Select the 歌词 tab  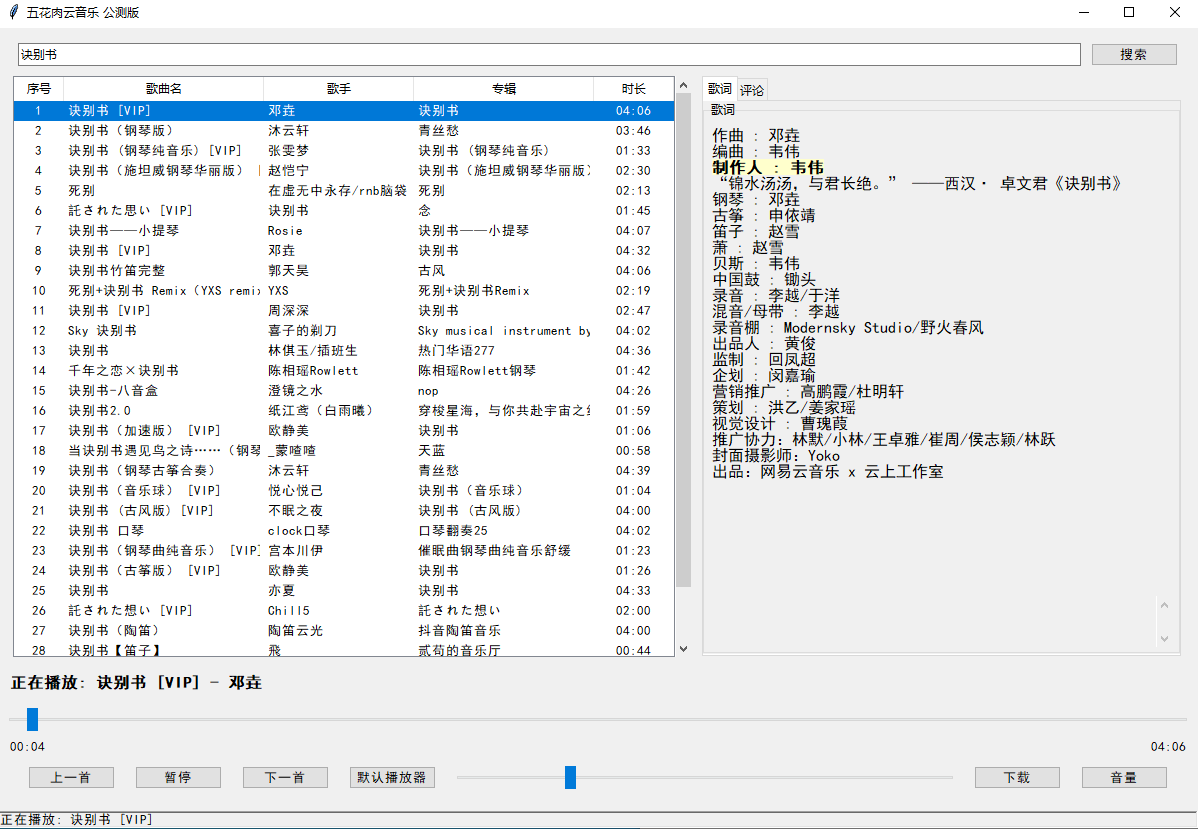click(x=720, y=88)
